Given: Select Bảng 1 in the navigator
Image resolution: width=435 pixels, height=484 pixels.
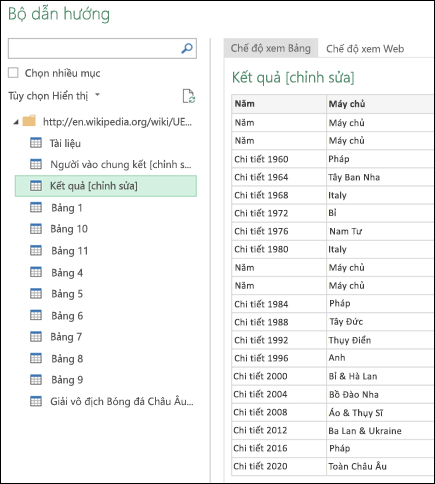Looking at the screenshot, I should point(67,208).
